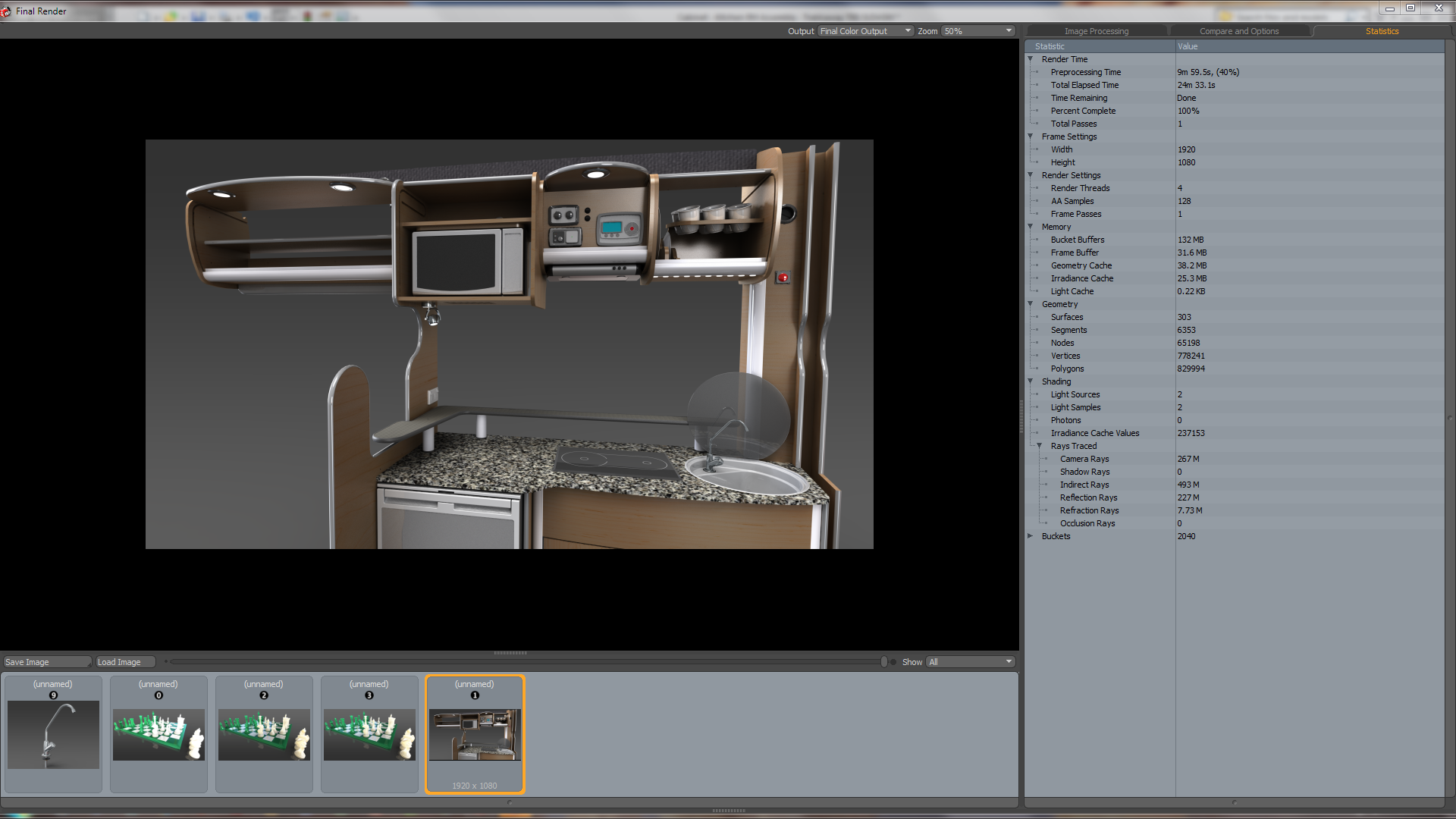1456x819 pixels.
Task: Switch to the Image Processing tab
Action: tap(1096, 31)
